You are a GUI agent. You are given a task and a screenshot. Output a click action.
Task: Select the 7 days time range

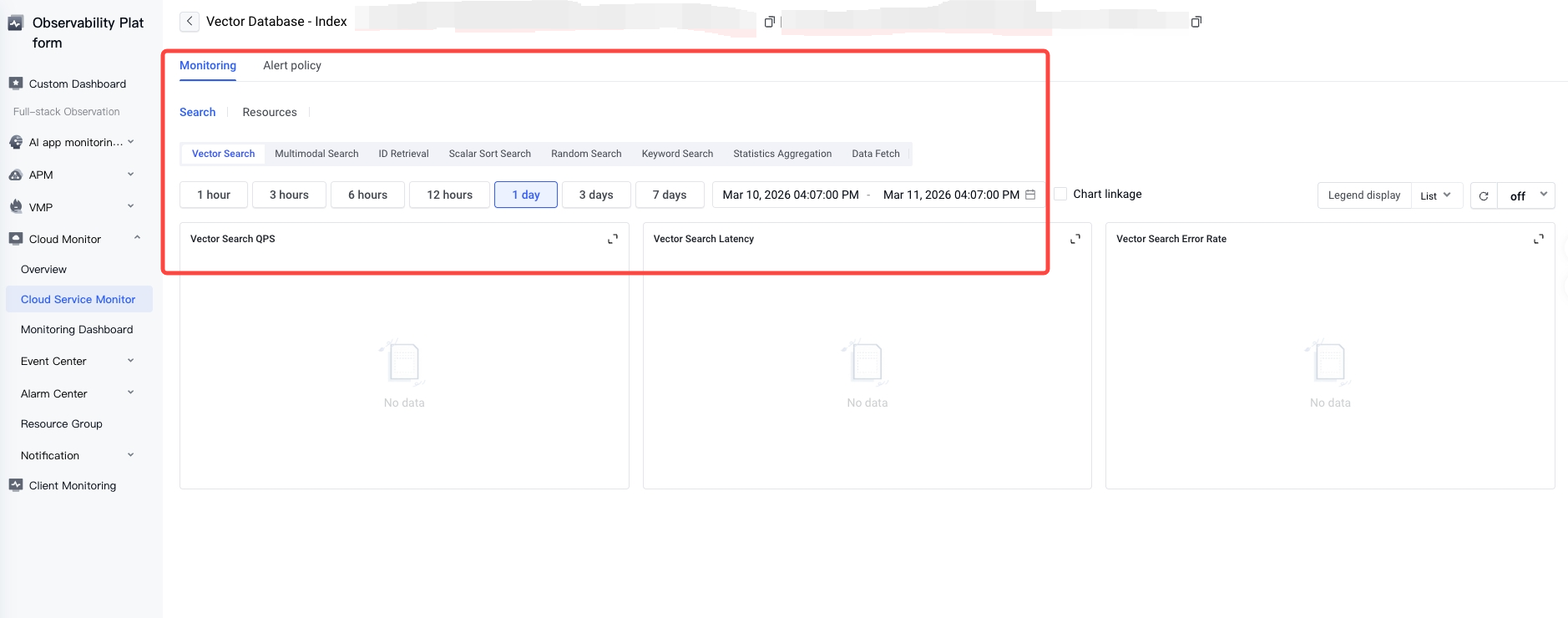point(670,195)
